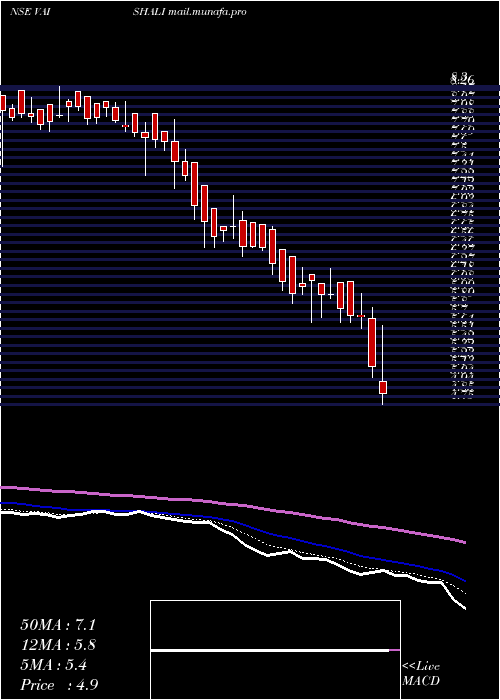500x700 pixels.
Task: Click the MACD panel white signal line
Action: click(x=270, y=650)
